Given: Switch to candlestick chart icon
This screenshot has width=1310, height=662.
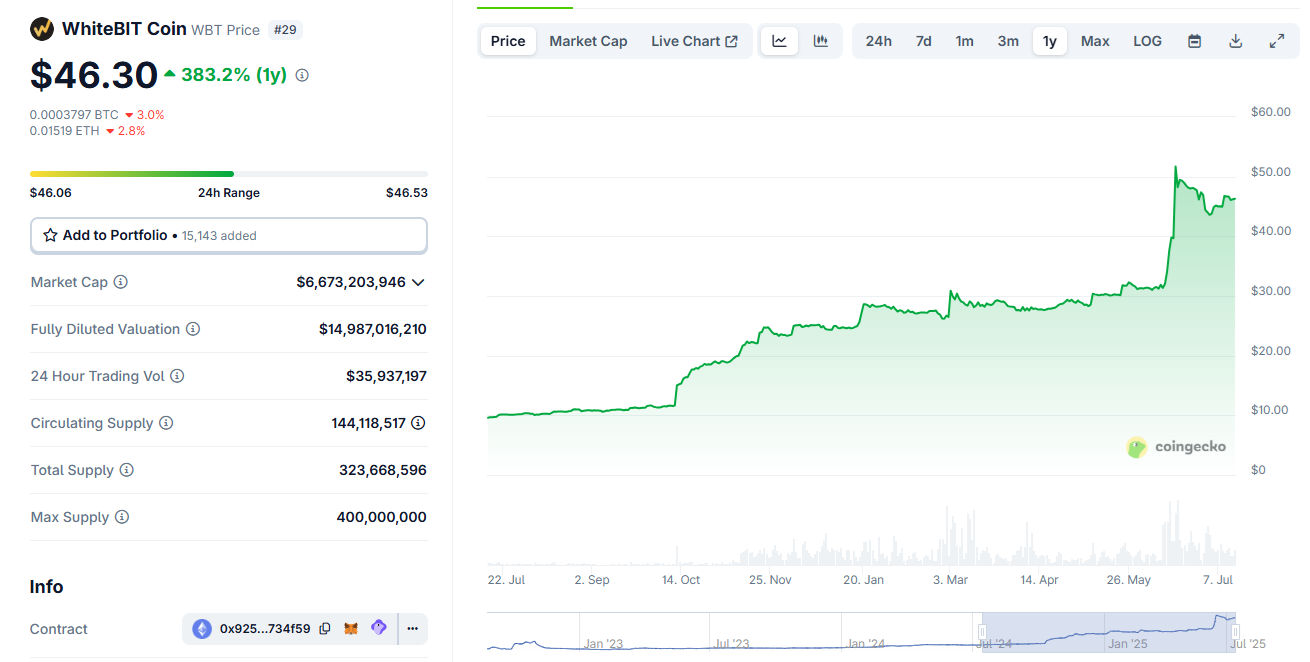Looking at the screenshot, I should [x=821, y=41].
